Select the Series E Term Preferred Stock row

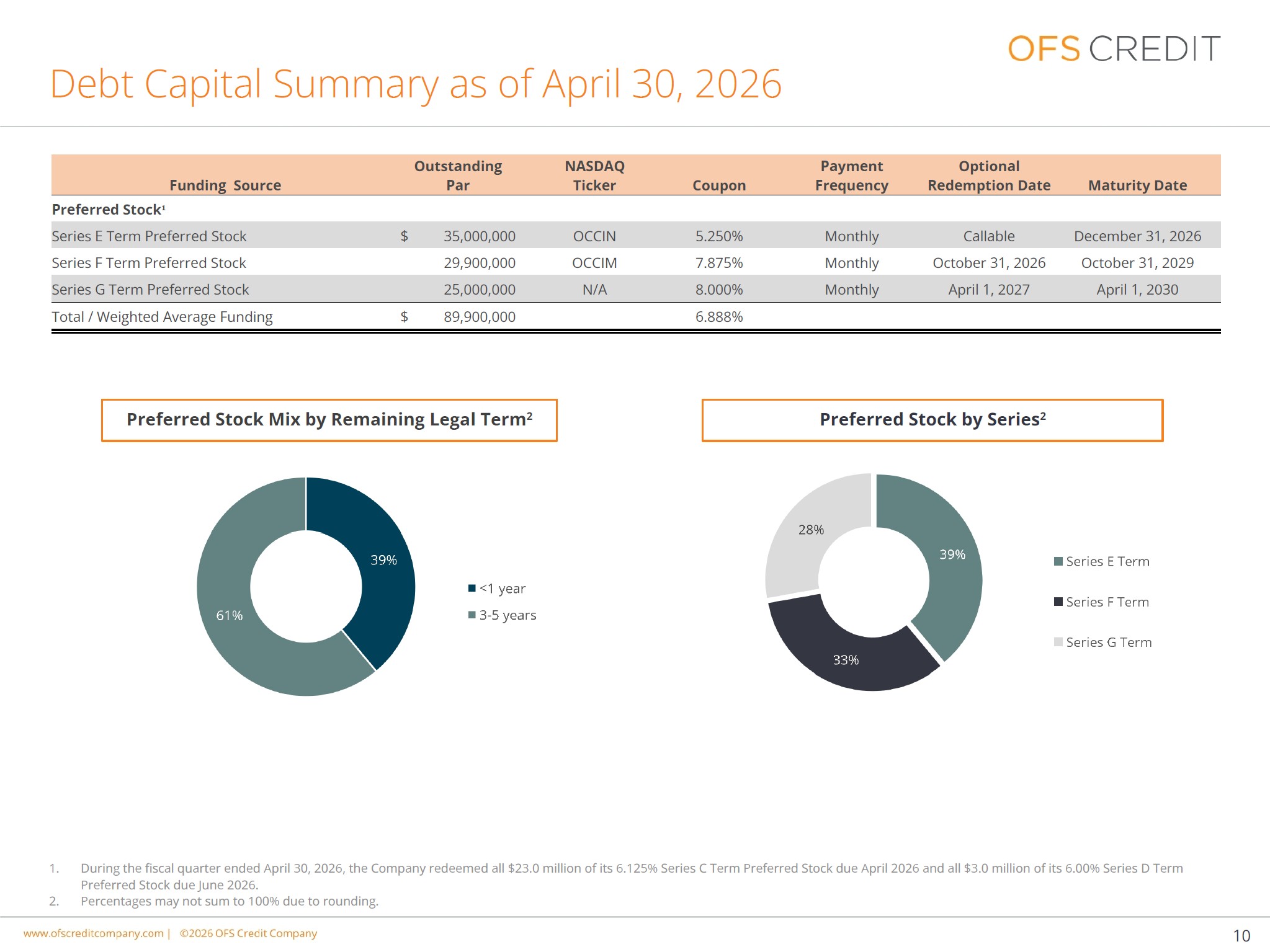pyautogui.click(x=636, y=236)
